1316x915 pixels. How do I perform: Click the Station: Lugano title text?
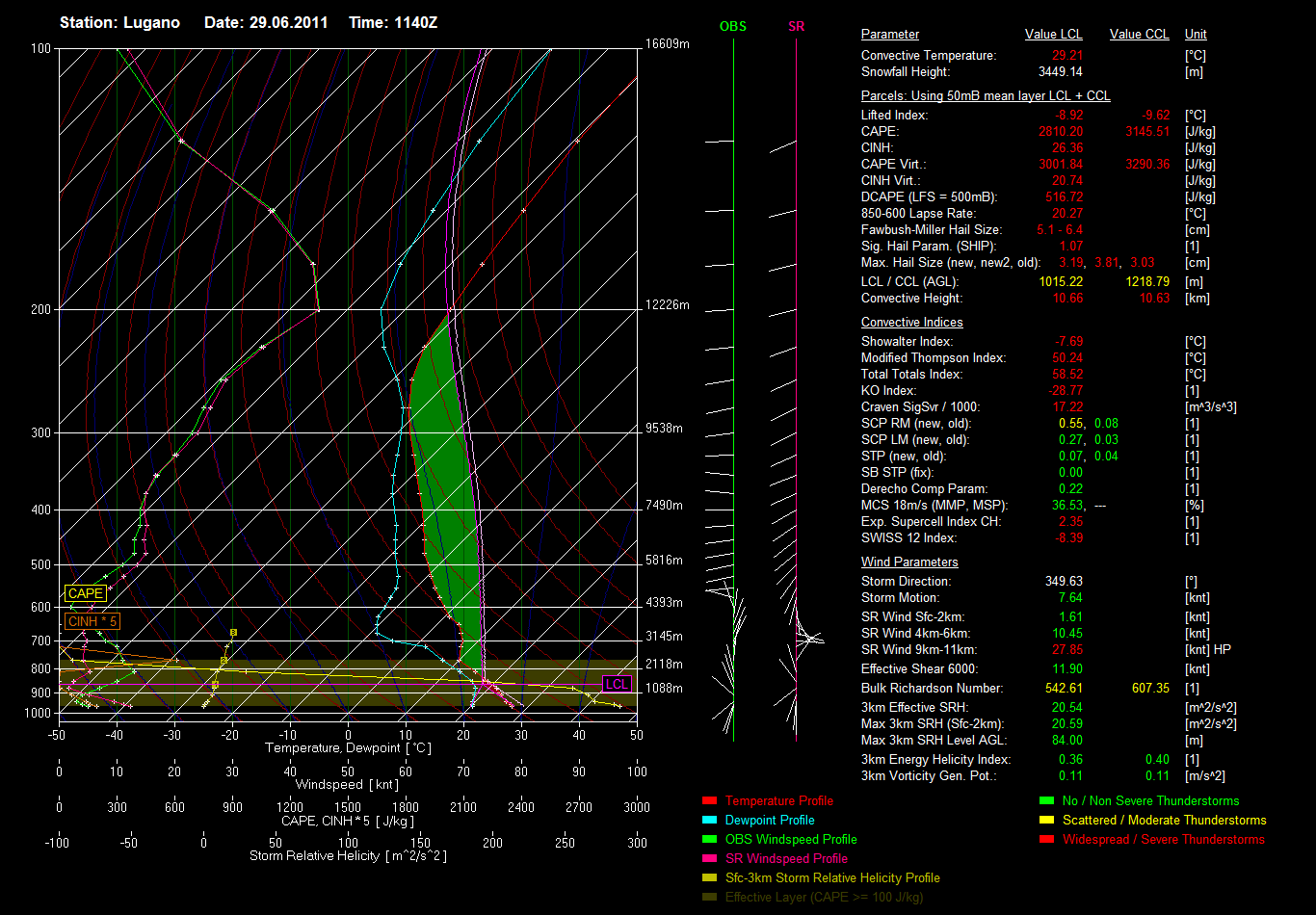click(x=119, y=22)
